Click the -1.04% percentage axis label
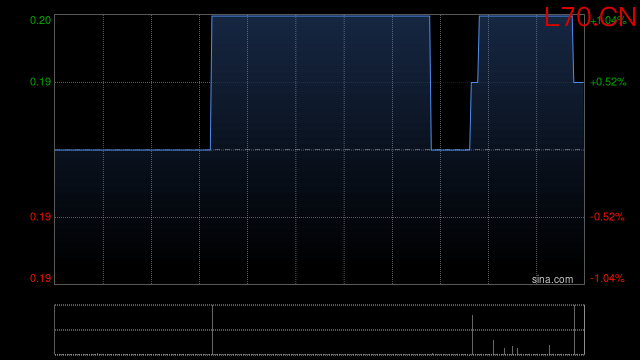Viewport: 640px width, 360px height. click(607, 278)
